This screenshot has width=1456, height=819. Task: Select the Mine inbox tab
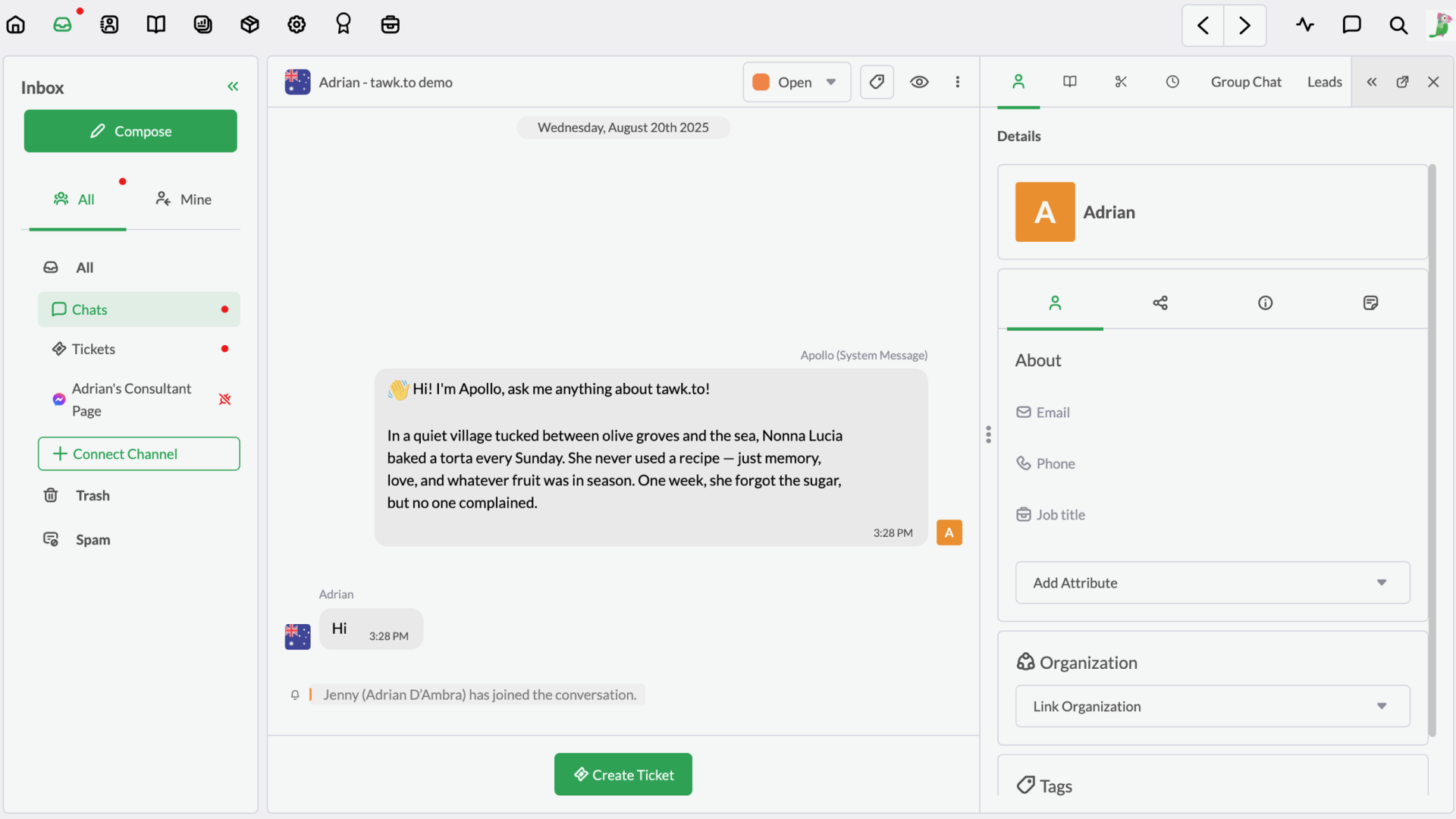pyautogui.click(x=182, y=199)
